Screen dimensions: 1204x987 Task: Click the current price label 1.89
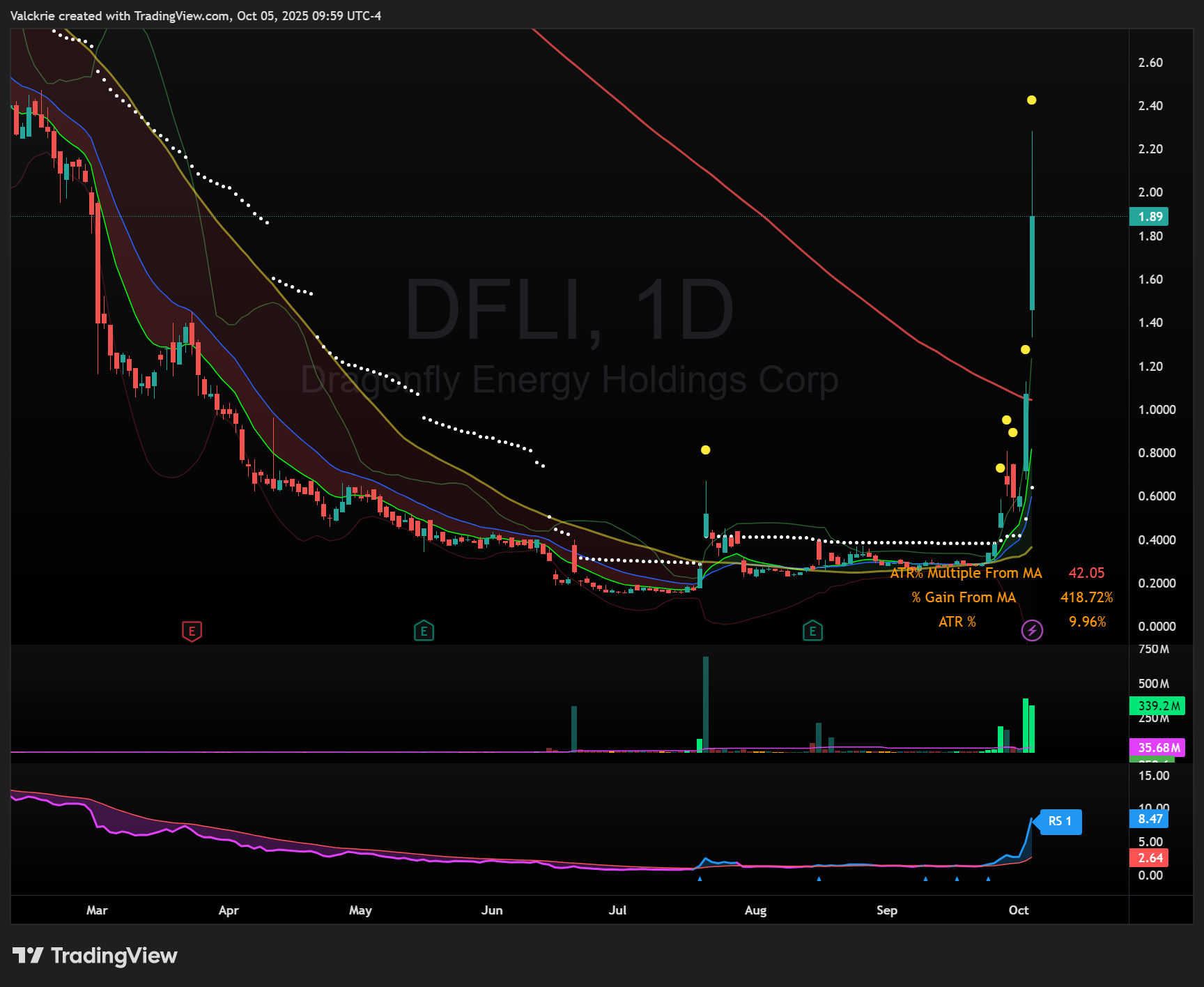pos(1149,217)
